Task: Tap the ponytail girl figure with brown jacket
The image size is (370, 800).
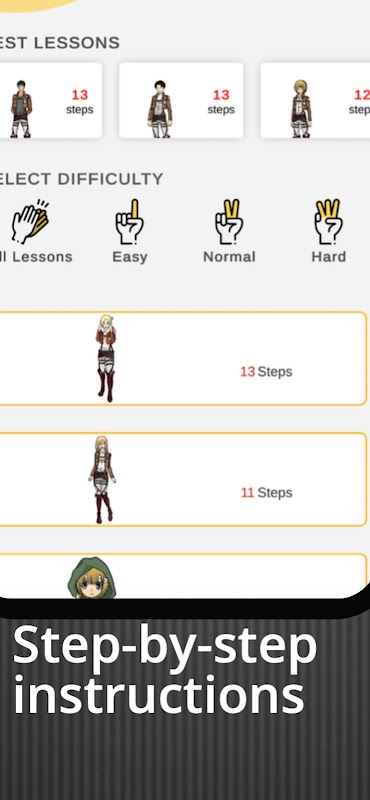Action: pyautogui.click(x=102, y=479)
